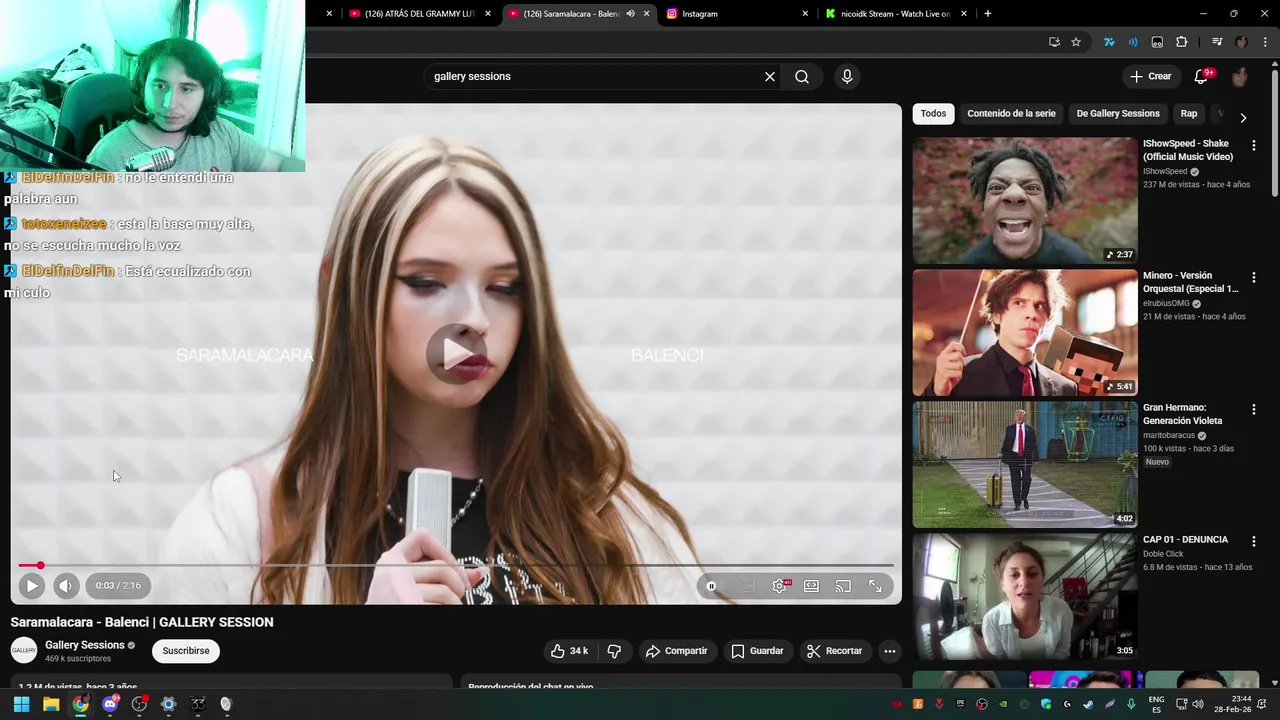Clip the video with Recortar
This screenshot has width=1280, height=720.
(x=834, y=651)
